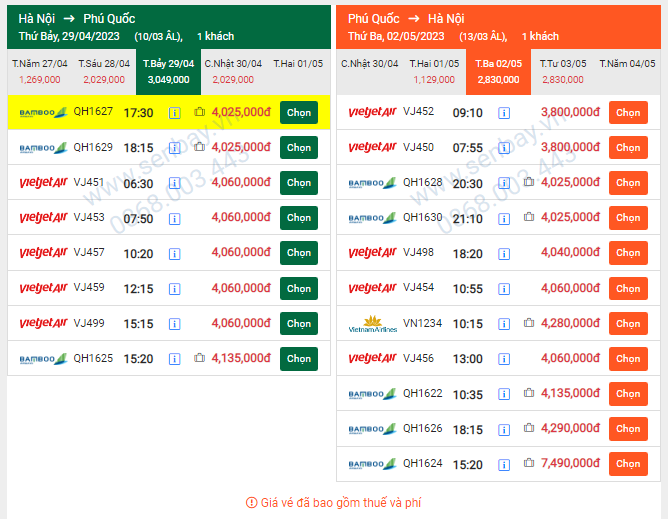
Task: Open info icon for flight VJ457
Action: click(x=174, y=254)
